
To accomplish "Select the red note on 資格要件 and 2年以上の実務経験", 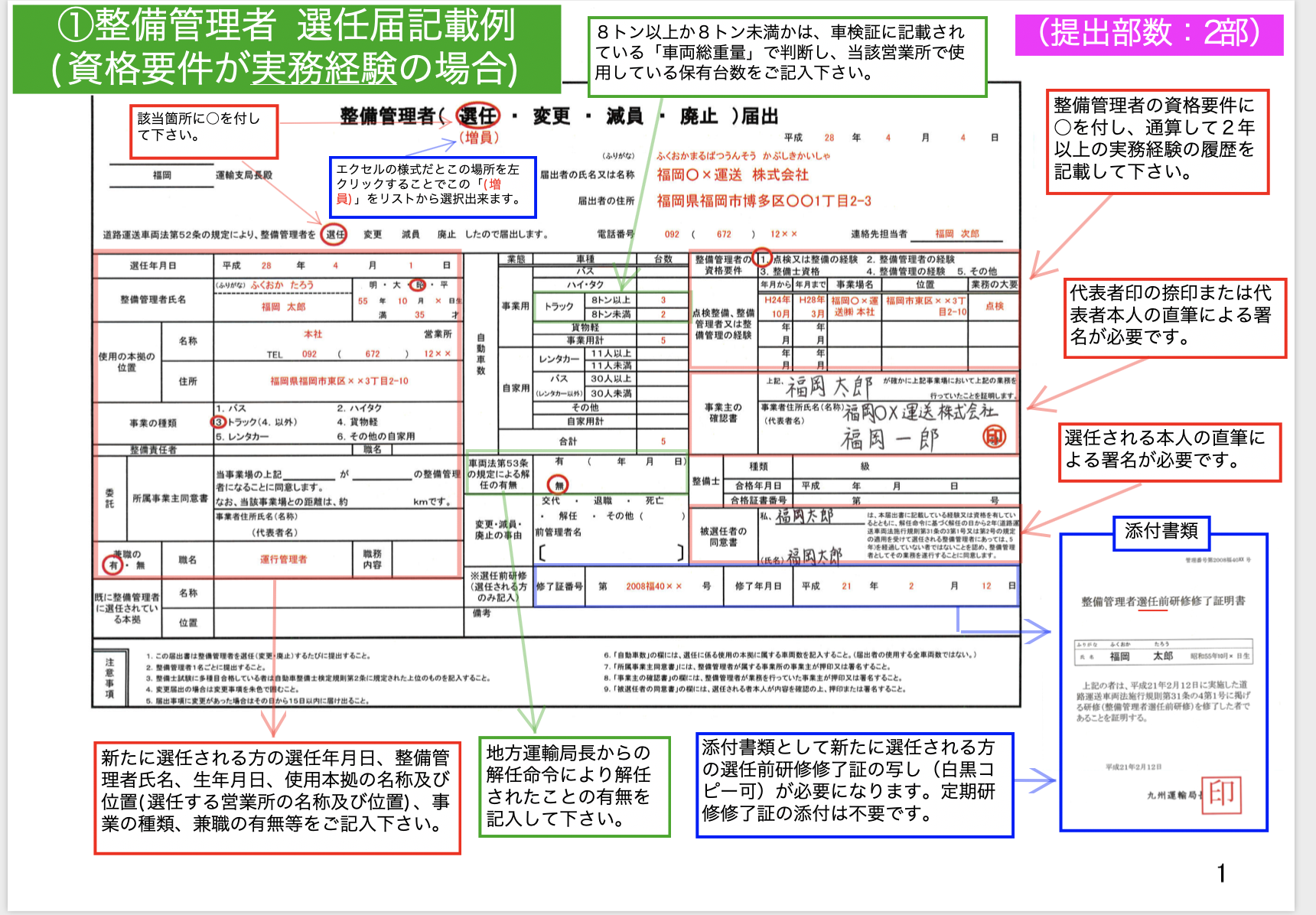I will (x=1158, y=141).
